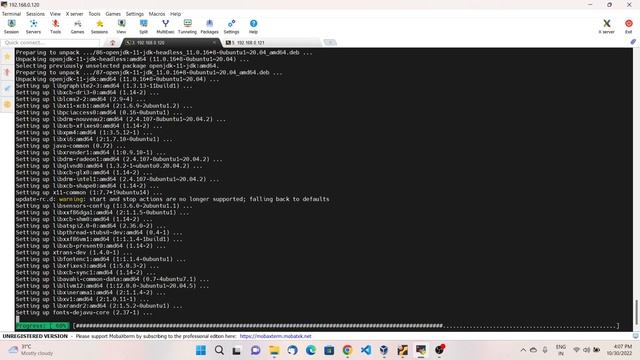Click the 'Setting up fonts-dejavu-core' line
Image resolution: width=640 pixels, height=360 pixels.
tap(84, 312)
